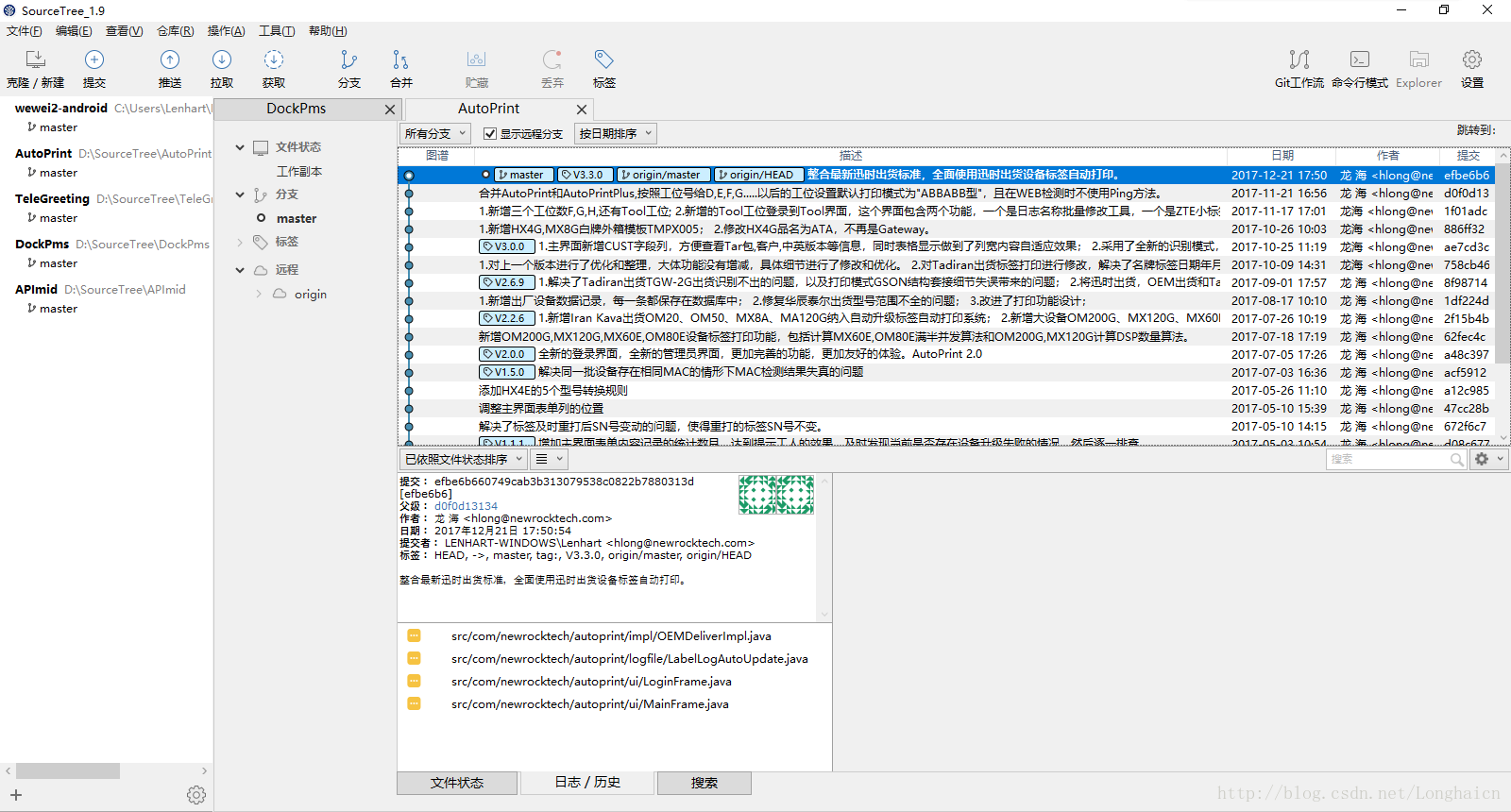Click the modified icon for OEMDeliverImpl.java
The image size is (1511, 812).
414,635
